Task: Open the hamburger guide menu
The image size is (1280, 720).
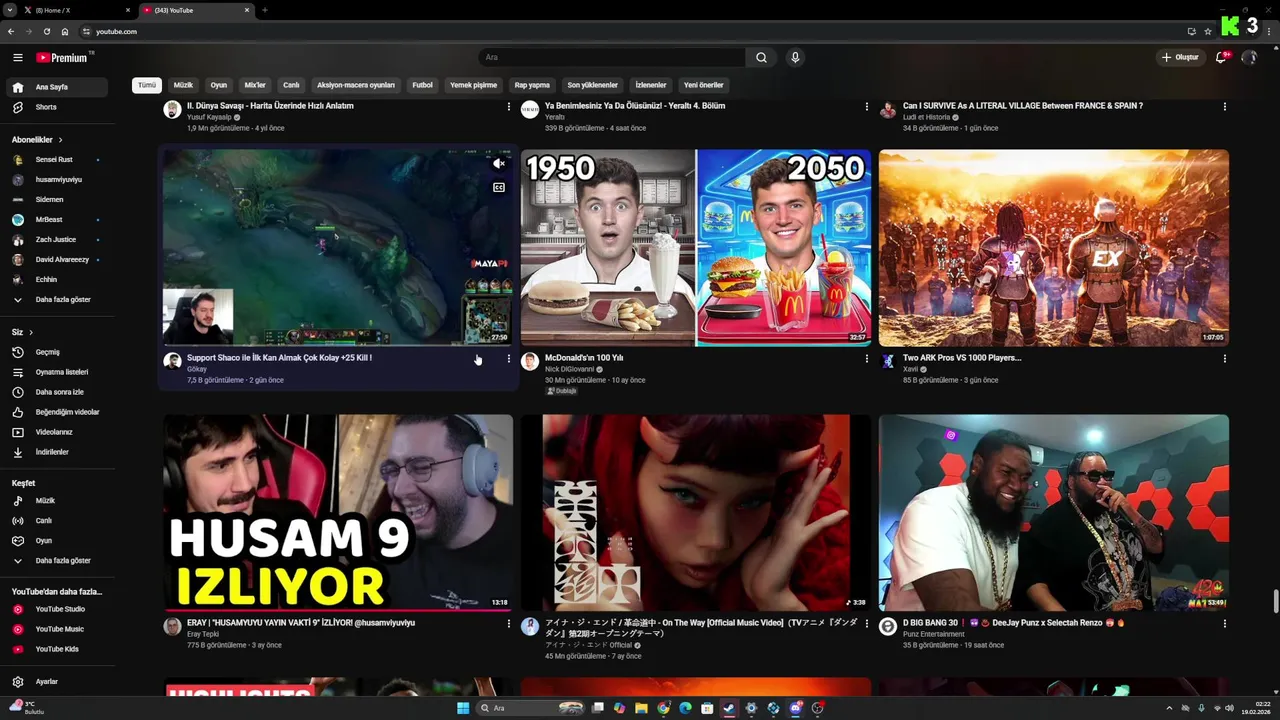Action: (x=17, y=58)
